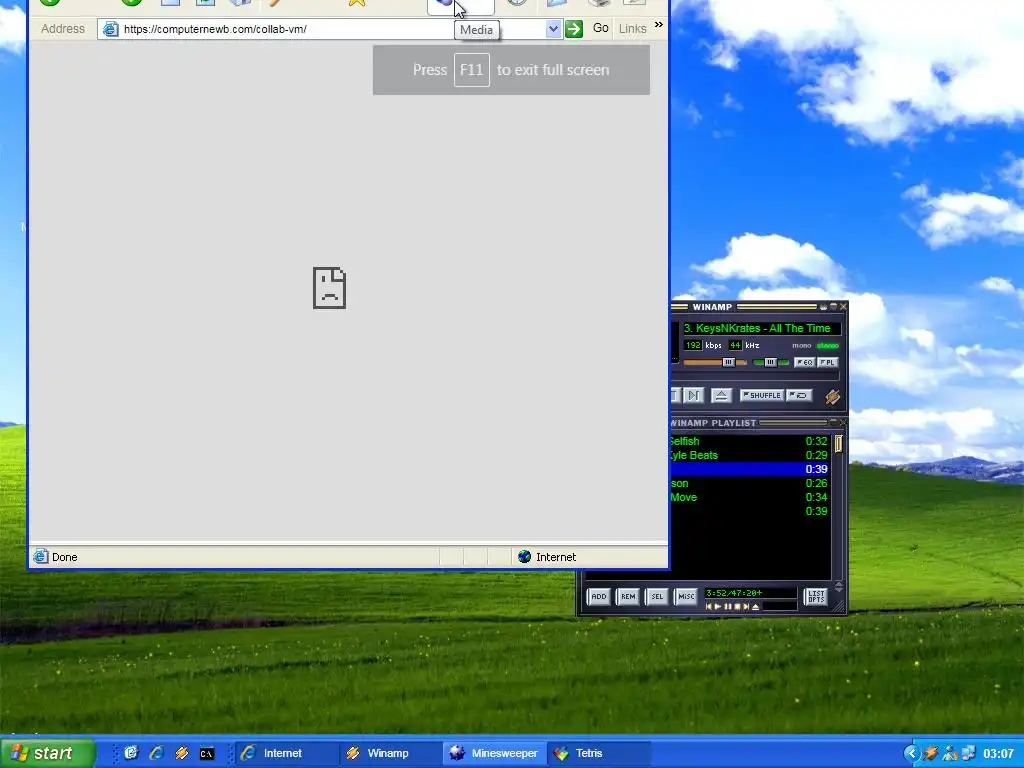This screenshot has height=768, width=1024.
Task: Click previous track mini button in playlist
Action: coord(709,607)
